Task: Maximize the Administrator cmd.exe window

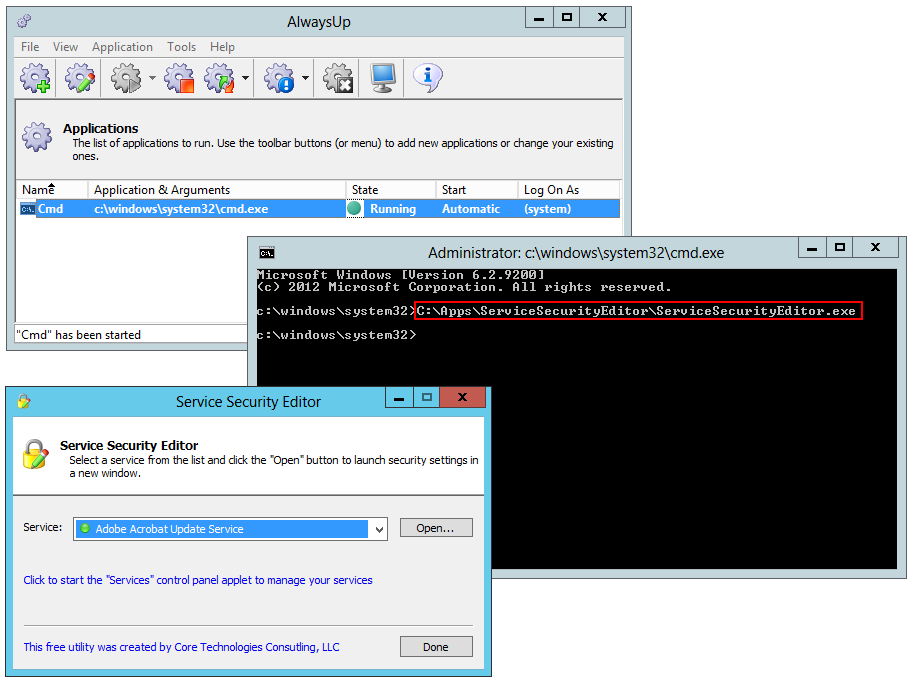Action: 840,248
